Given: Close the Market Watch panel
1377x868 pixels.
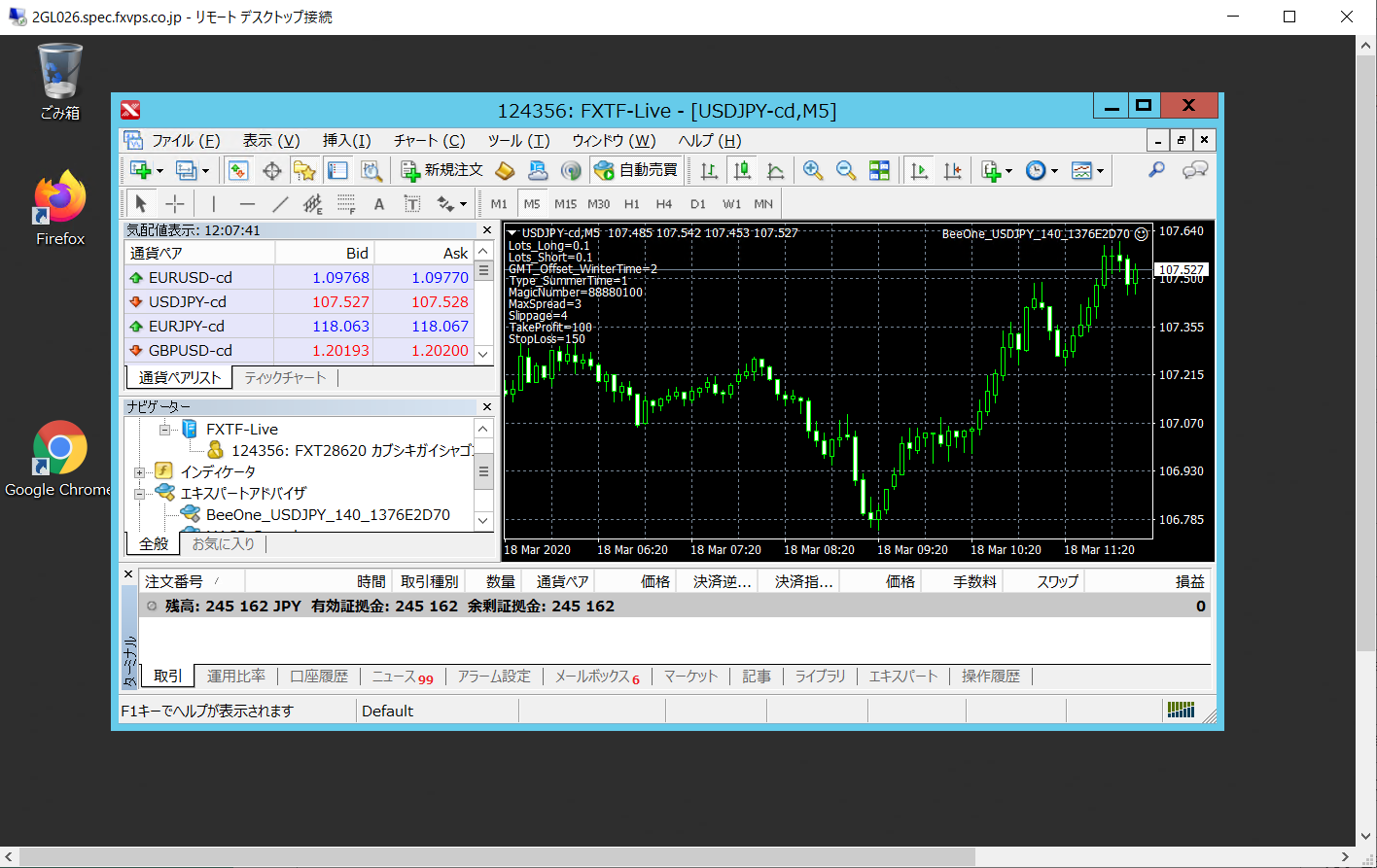Looking at the screenshot, I should pyautogui.click(x=487, y=230).
